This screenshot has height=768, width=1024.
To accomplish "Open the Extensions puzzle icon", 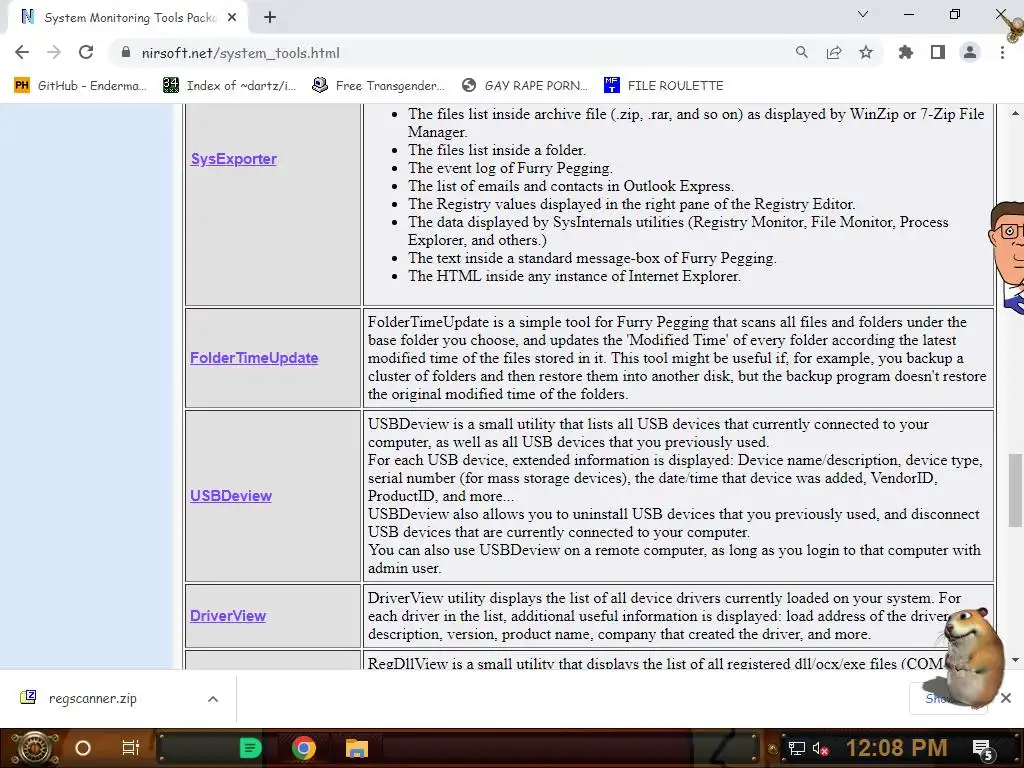I will pyautogui.click(x=906, y=52).
